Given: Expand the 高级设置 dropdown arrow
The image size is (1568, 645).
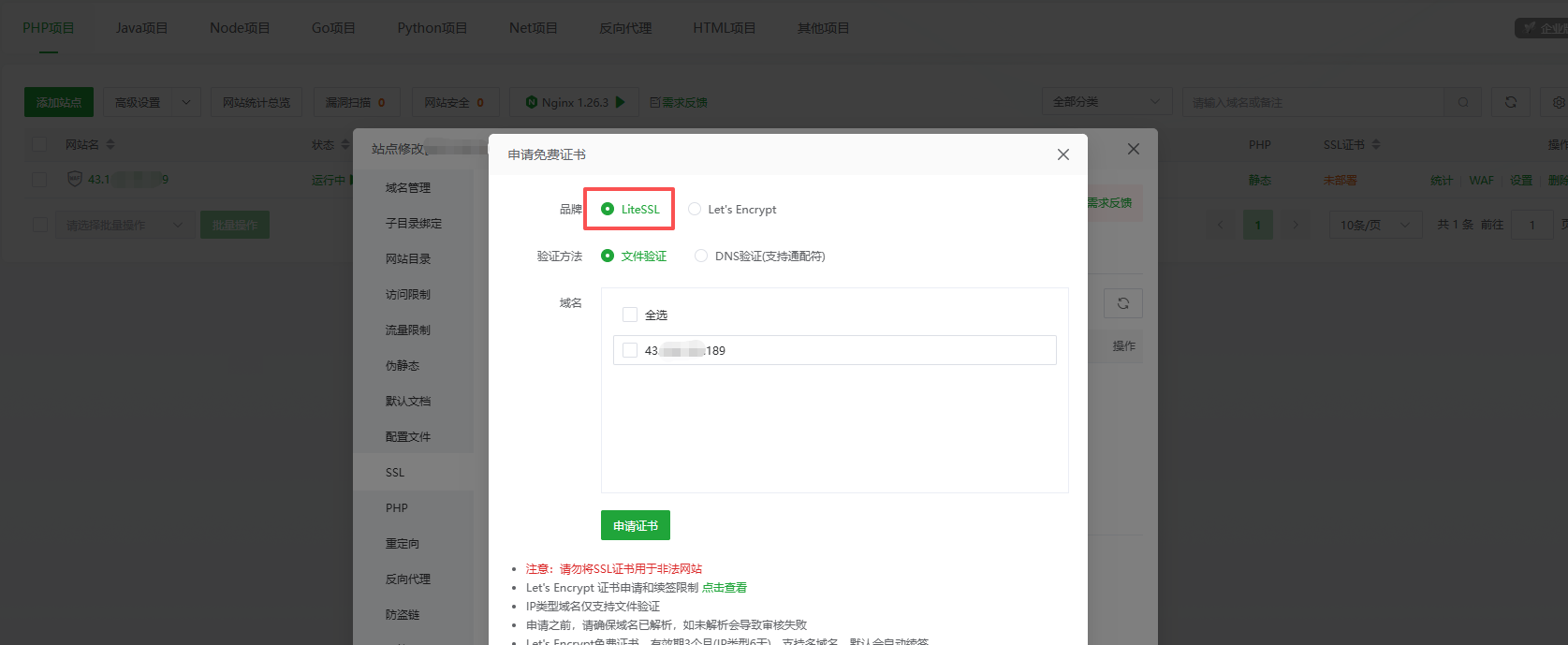Looking at the screenshot, I should [185, 102].
